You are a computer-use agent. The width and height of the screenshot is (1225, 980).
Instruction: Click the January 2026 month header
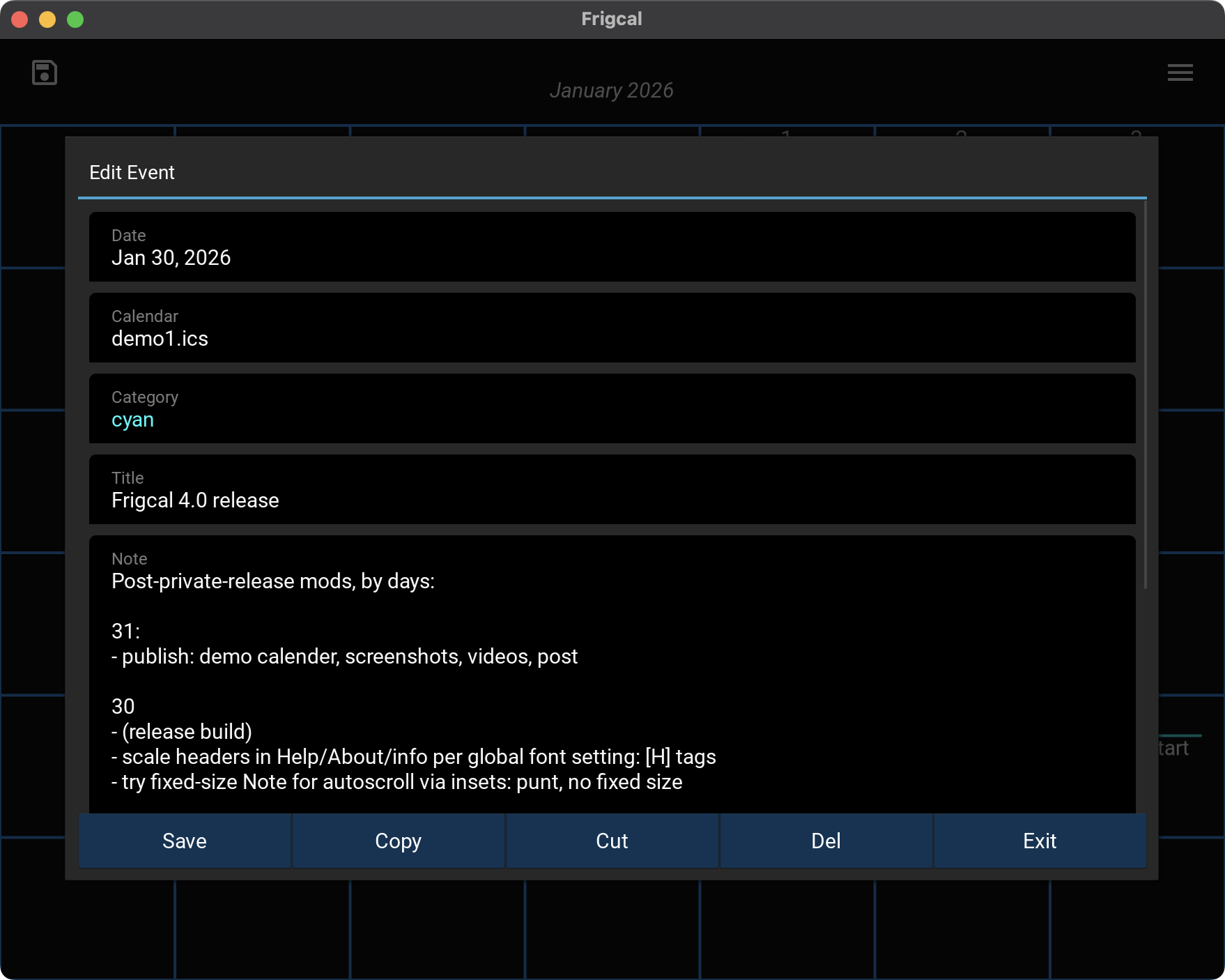pyautogui.click(x=612, y=91)
